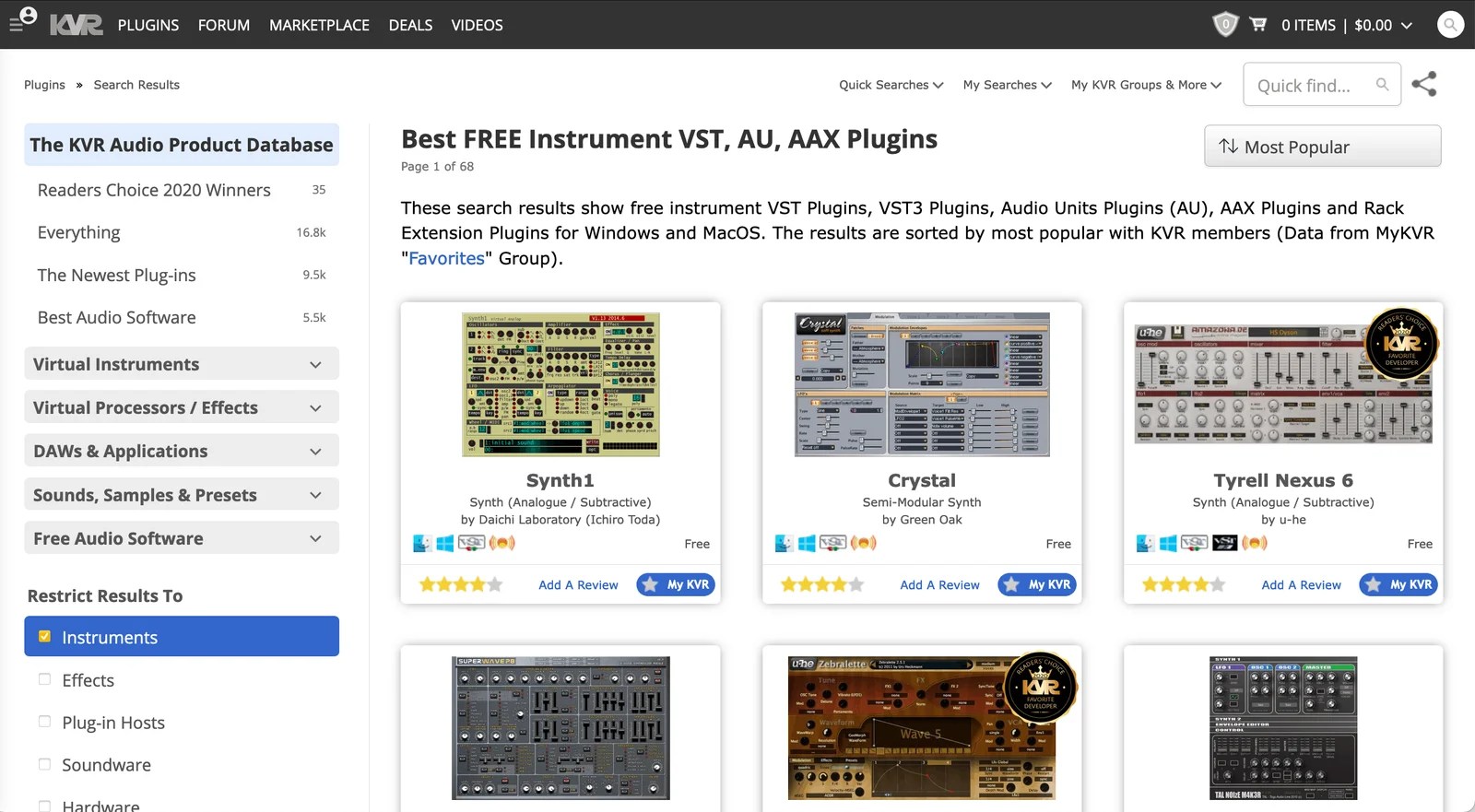The height and width of the screenshot is (812, 1475).
Task: Check the Effects filter checkbox
Action: click(44, 679)
